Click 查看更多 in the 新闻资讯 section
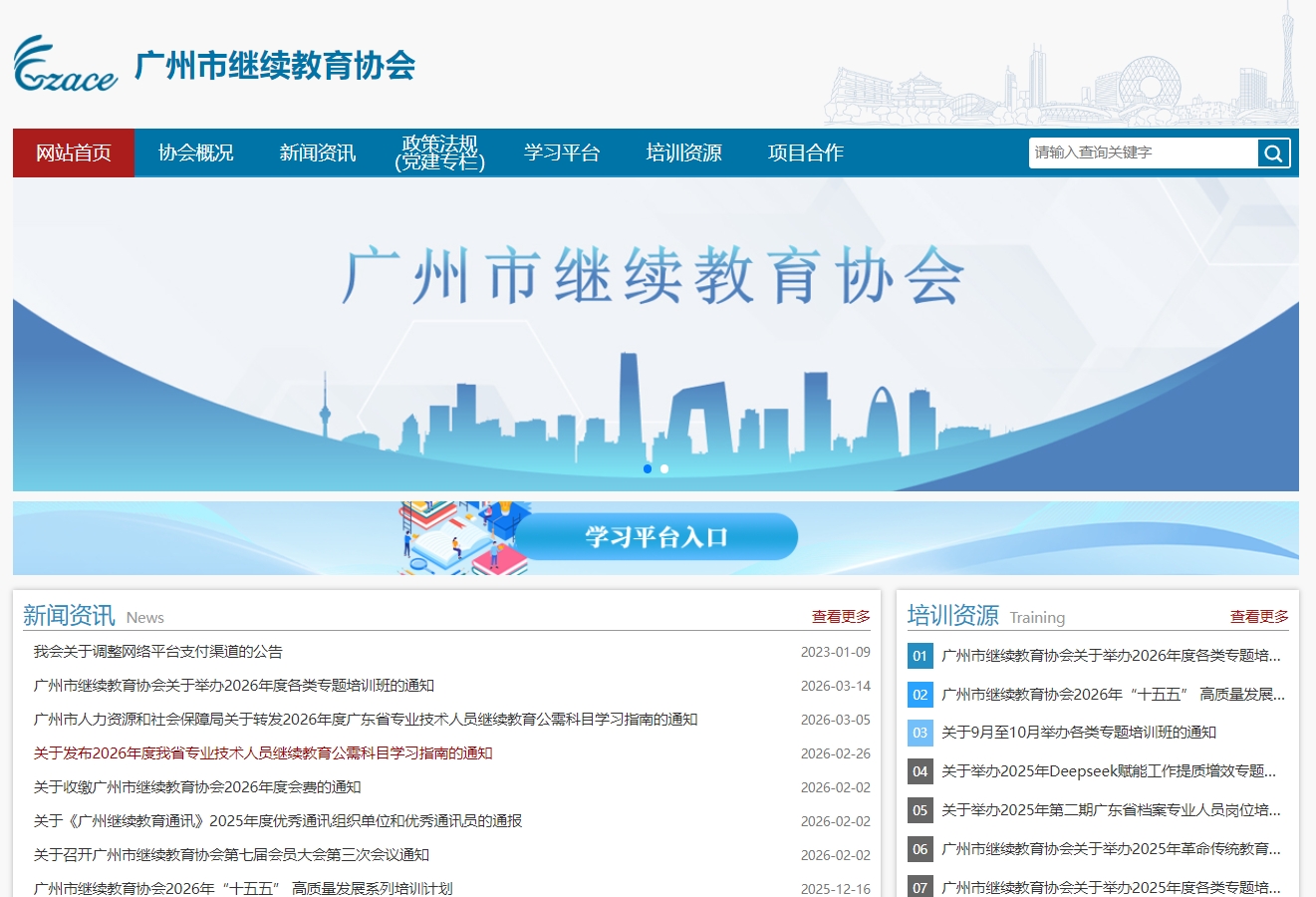 [x=841, y=617]
